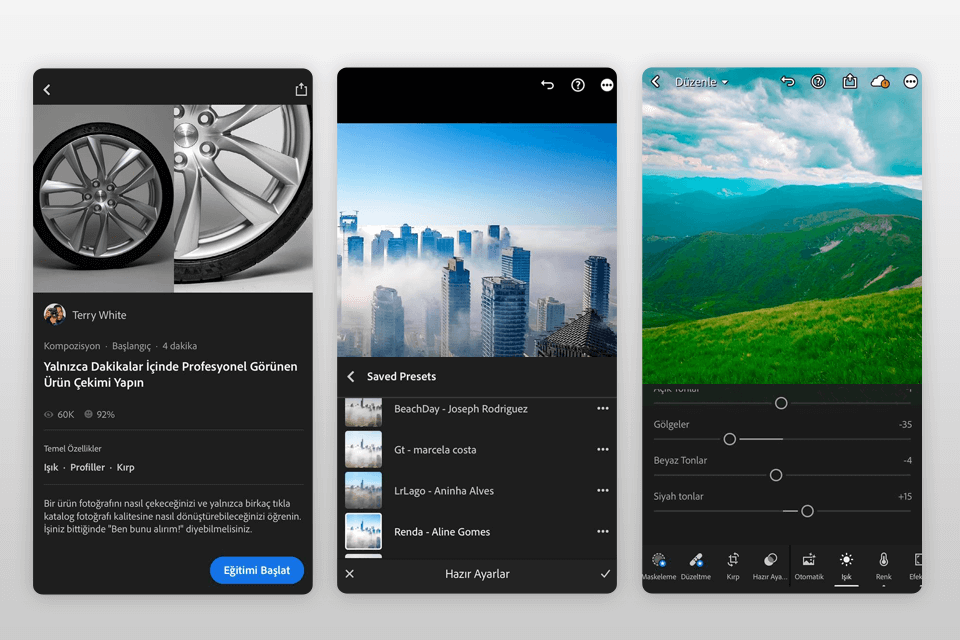The width and height of the screenshot is (960, 640).
Task: Tap the undo arrow above the mountain photo
Action: (x=789, y=81)
